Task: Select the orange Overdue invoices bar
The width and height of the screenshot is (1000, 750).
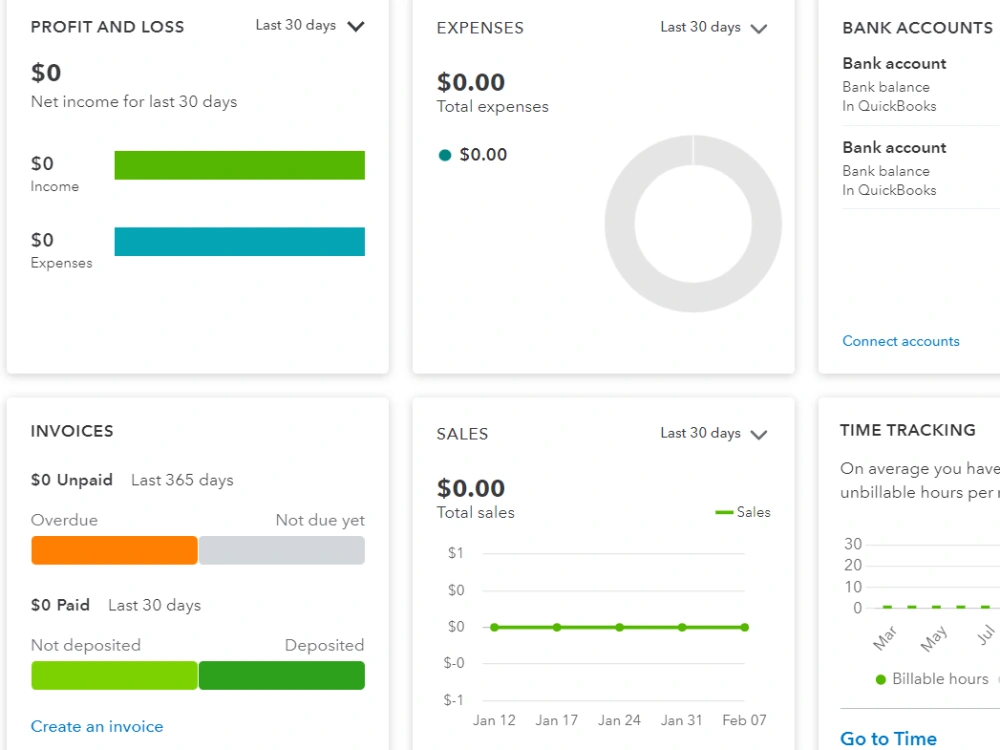Action: click(114, 550)
